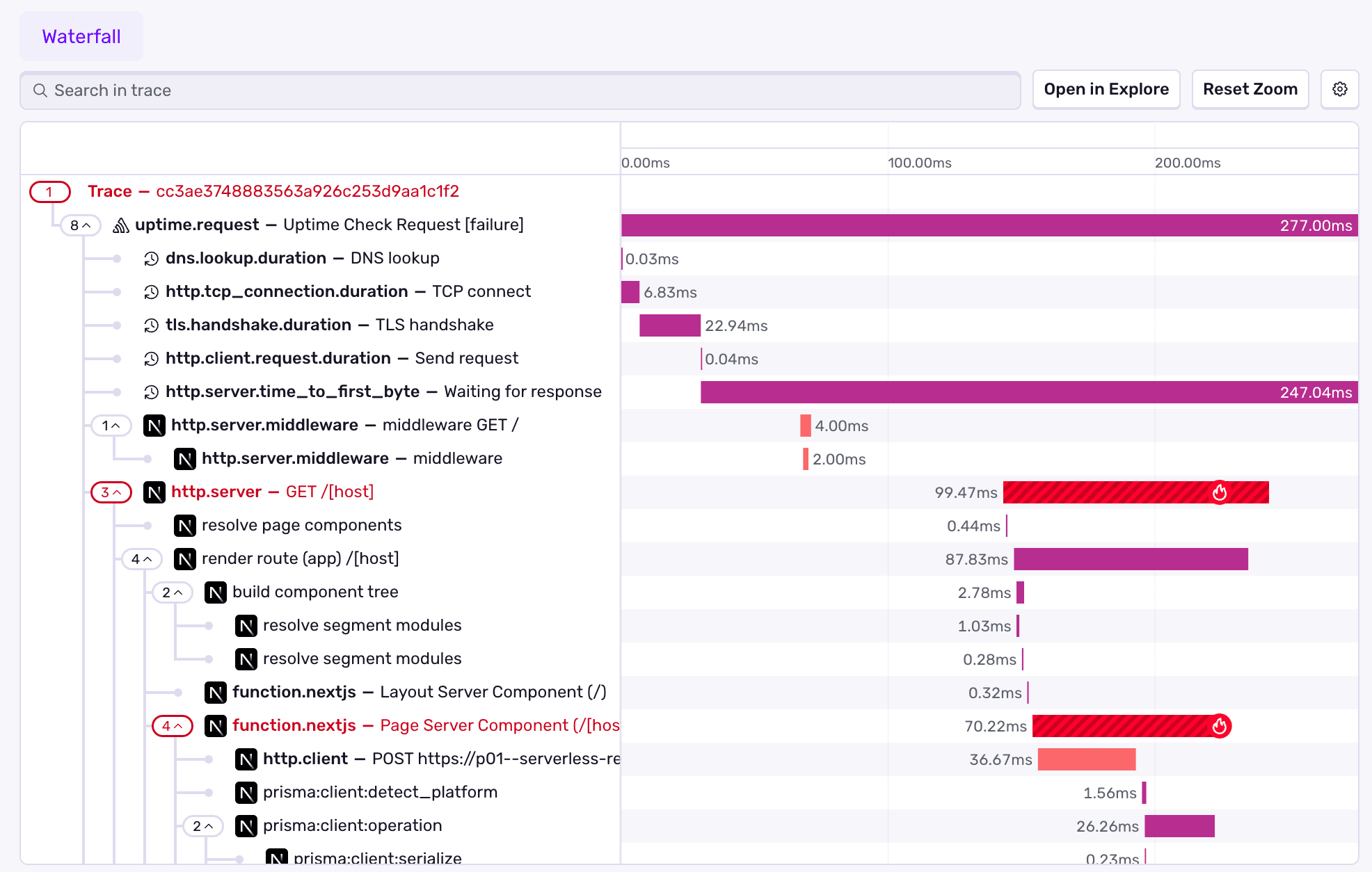Click the settings gear icon
This screenshot has width=1372, height=872.
(1339, 89)
